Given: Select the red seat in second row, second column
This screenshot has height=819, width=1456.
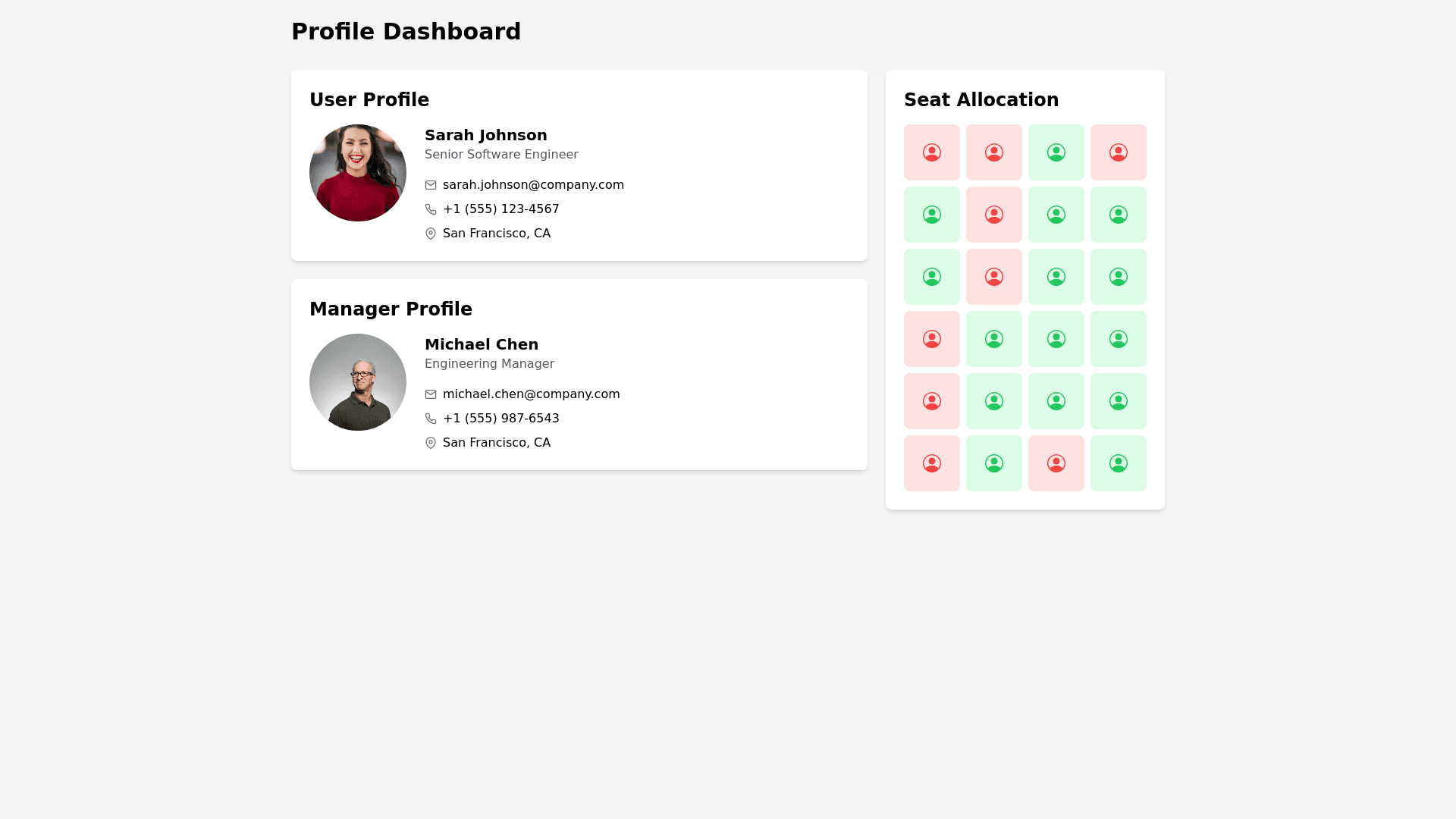Looking at the screenshot, I should click(994, 215).
